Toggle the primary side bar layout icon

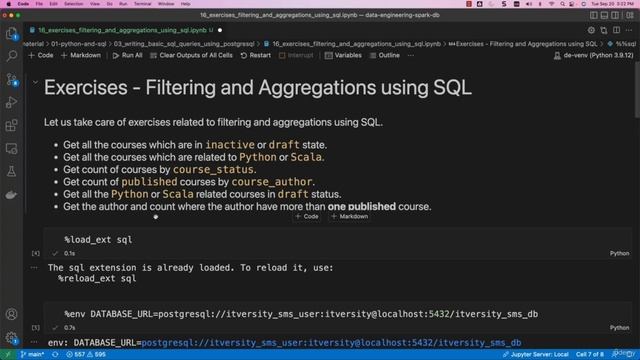click(594, 15)
